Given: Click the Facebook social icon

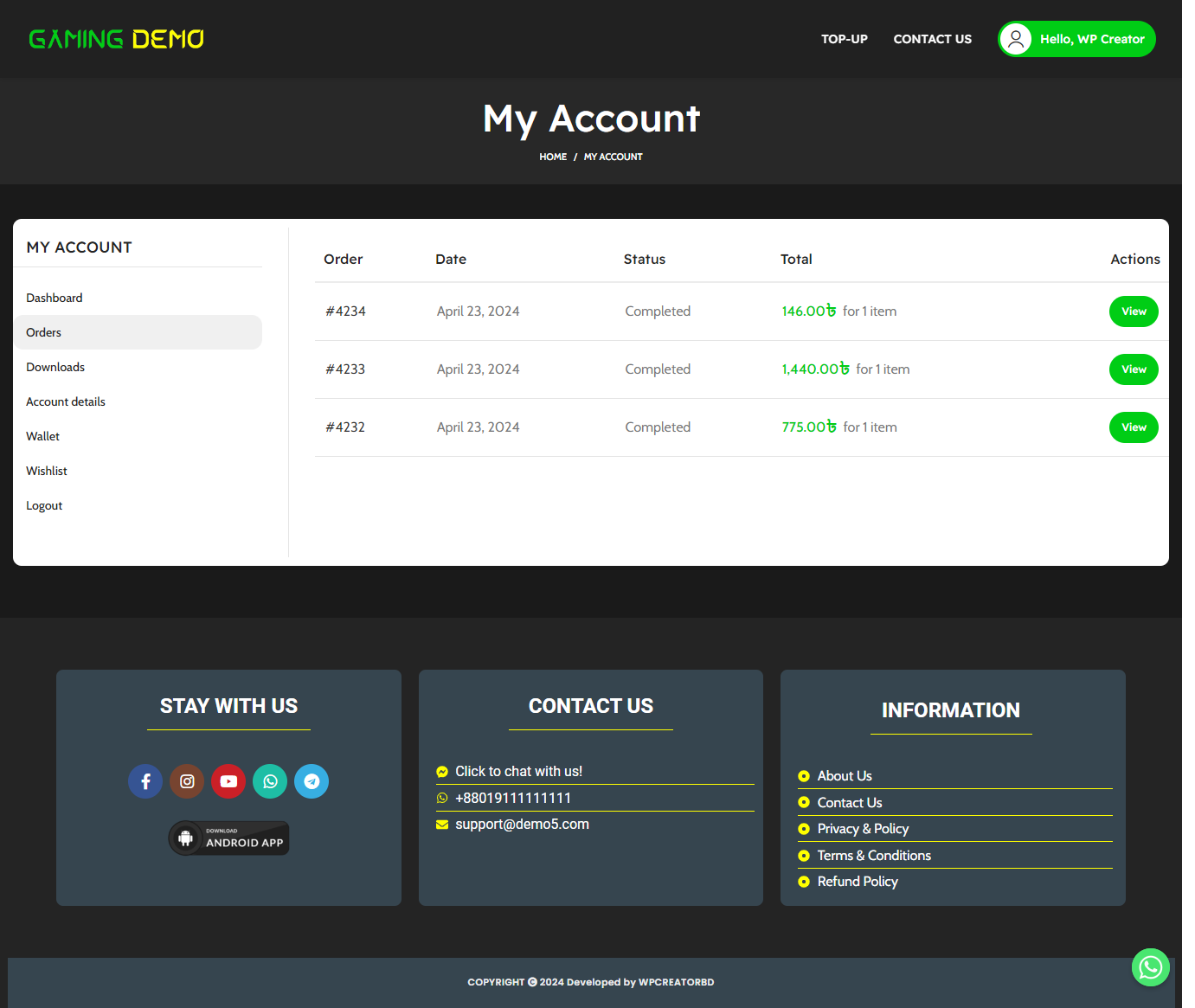Looking at the screenshot, I should coord(145,781).
